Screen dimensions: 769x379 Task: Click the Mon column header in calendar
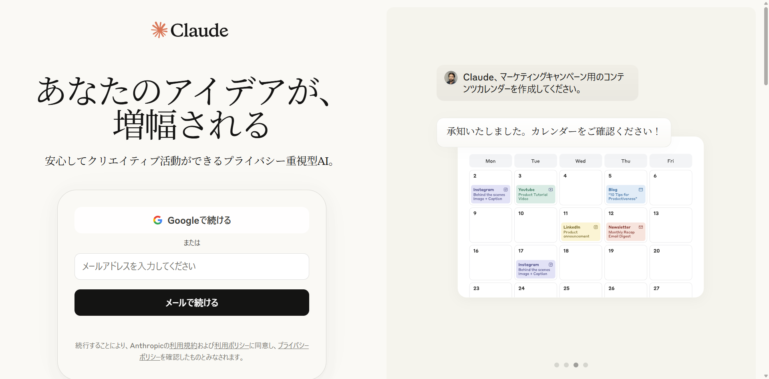click(490, 161)
